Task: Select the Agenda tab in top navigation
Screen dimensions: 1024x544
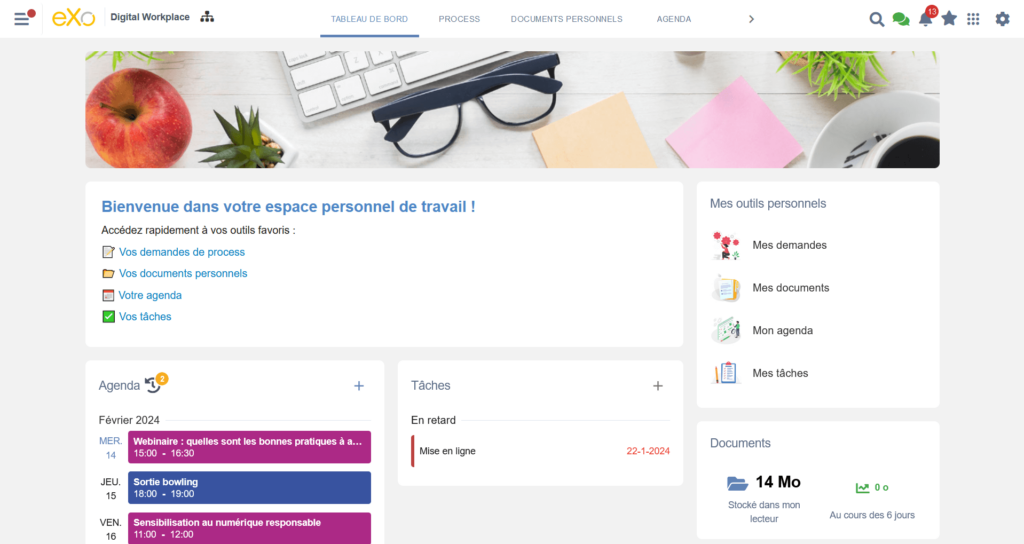Action: 673,19
